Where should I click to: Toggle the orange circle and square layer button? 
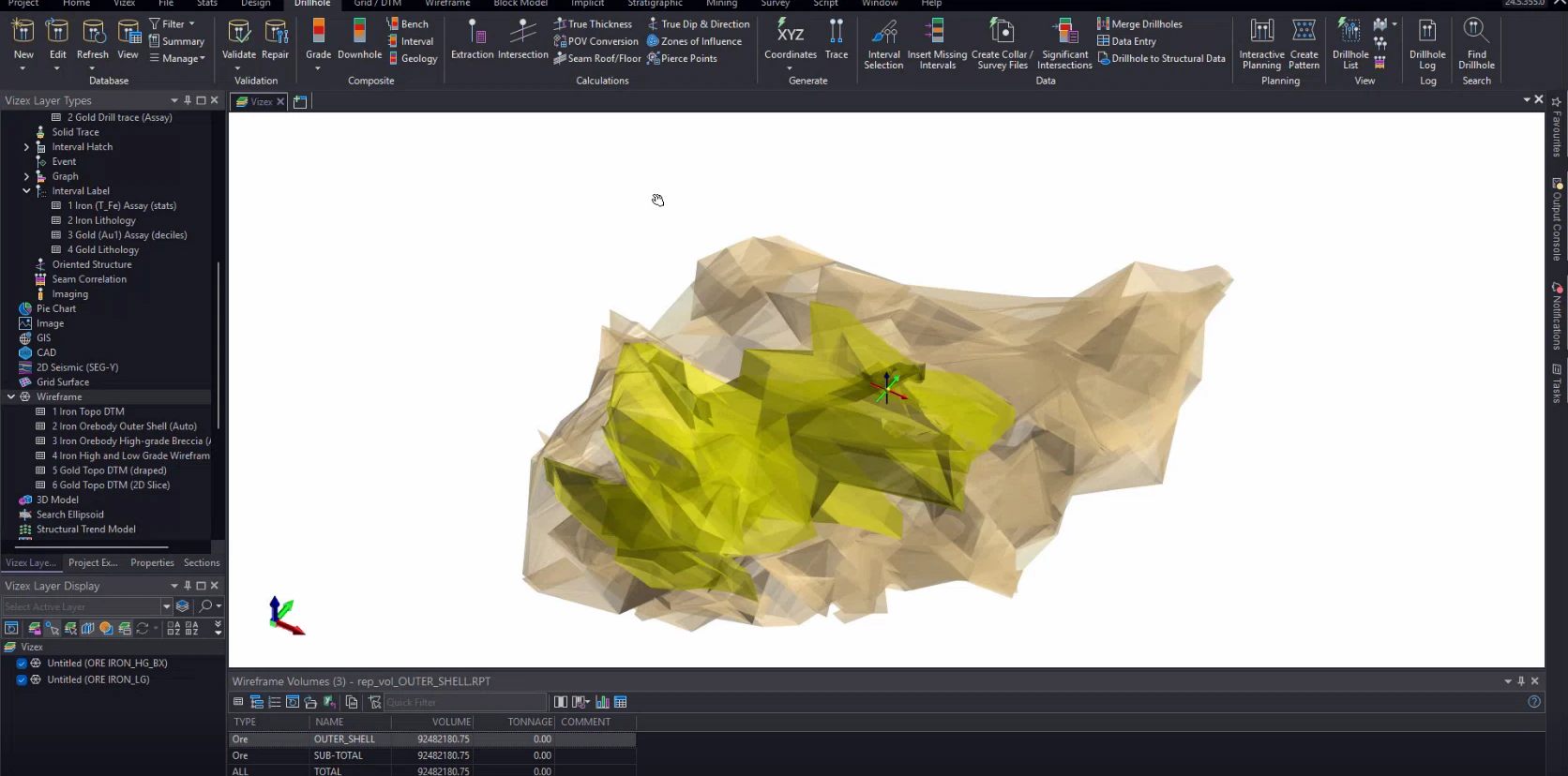[x=106, y=628]
